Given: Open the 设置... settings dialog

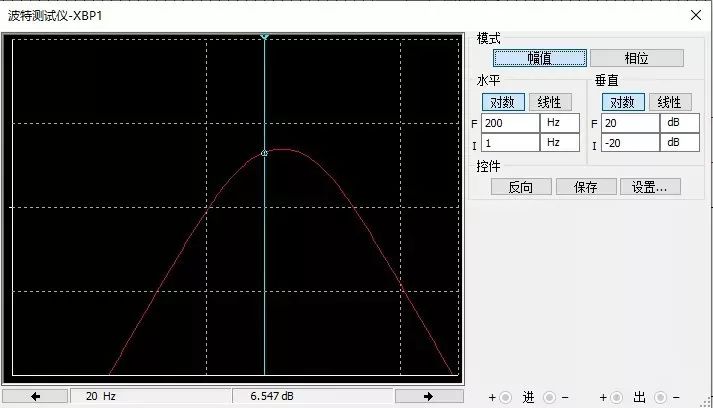Looking at the screenshot, I should [x=650, y=186].
